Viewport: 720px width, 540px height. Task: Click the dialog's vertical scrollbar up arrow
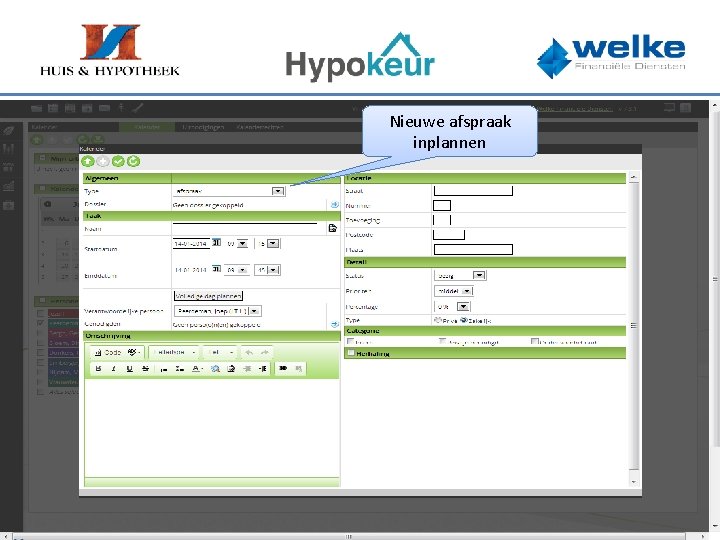634,177
